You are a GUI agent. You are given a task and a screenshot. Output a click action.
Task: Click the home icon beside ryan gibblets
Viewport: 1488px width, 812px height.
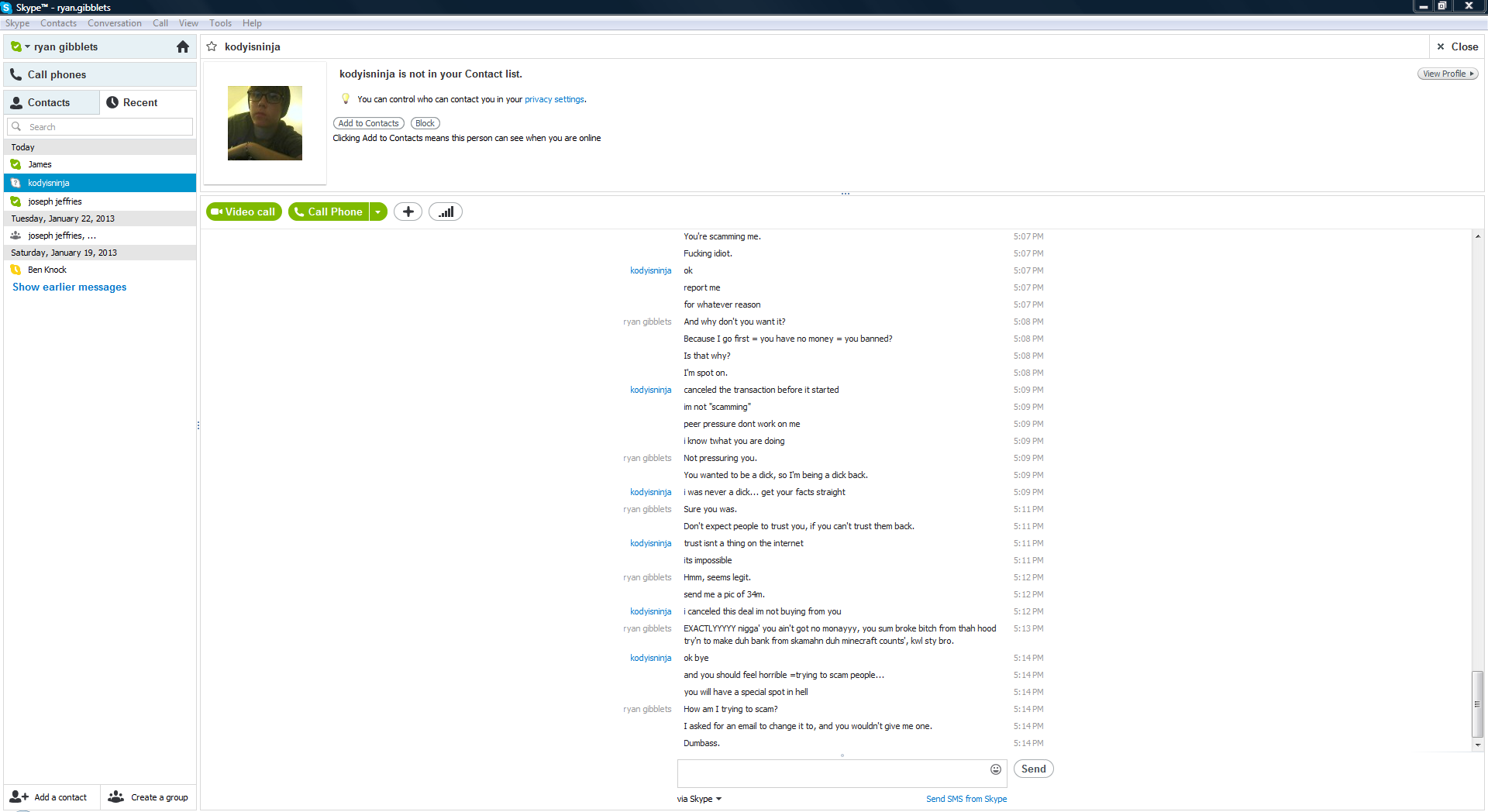(183, 46)
